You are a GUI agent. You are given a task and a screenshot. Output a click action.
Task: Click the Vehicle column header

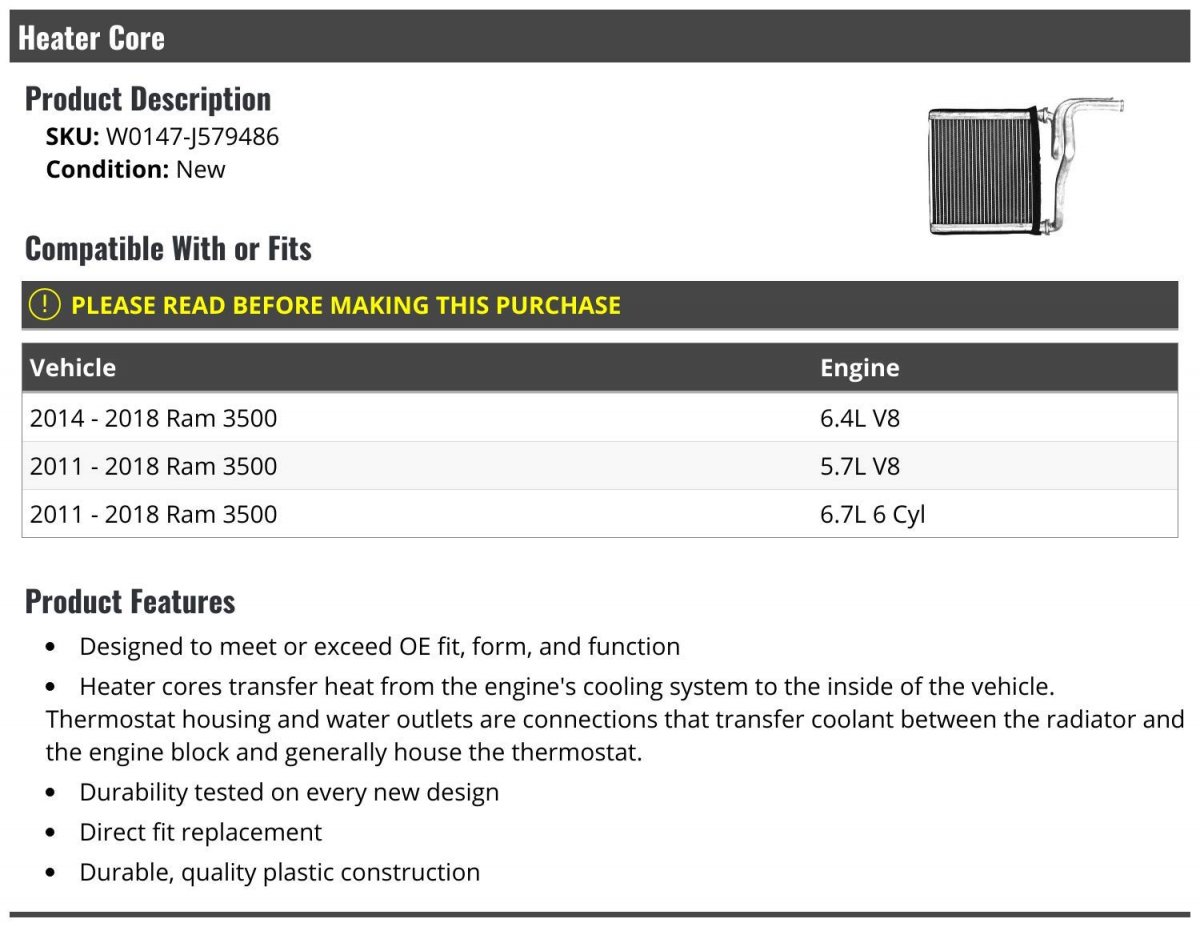tap(73, 368)
